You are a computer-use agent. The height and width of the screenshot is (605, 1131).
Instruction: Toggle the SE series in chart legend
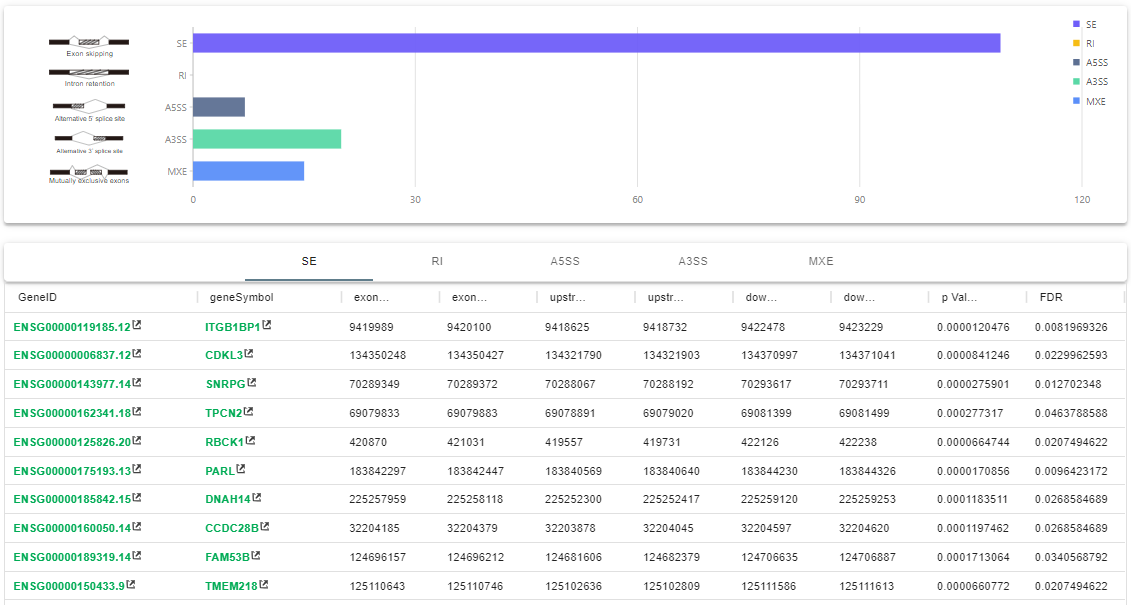tap(1089, 24)
